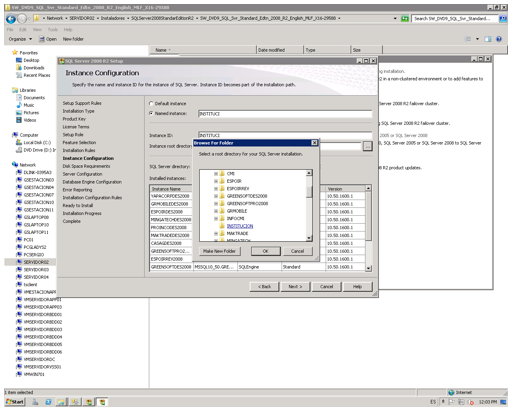Expand the ESPOIR folder node
This screenshot has height=412, width=515.
tap(216, 181)
